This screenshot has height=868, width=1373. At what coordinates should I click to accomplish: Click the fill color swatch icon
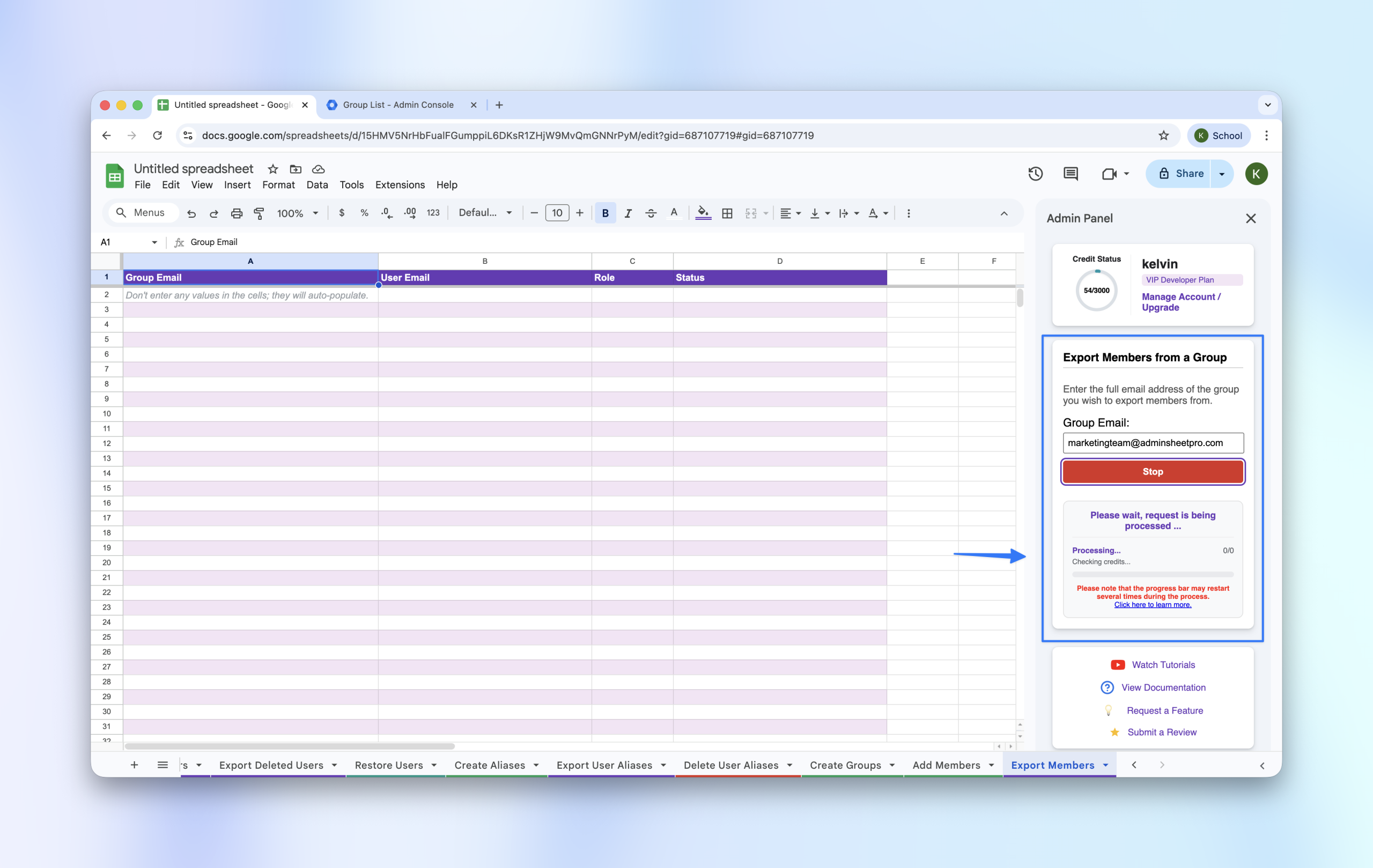tap(703, 213)
